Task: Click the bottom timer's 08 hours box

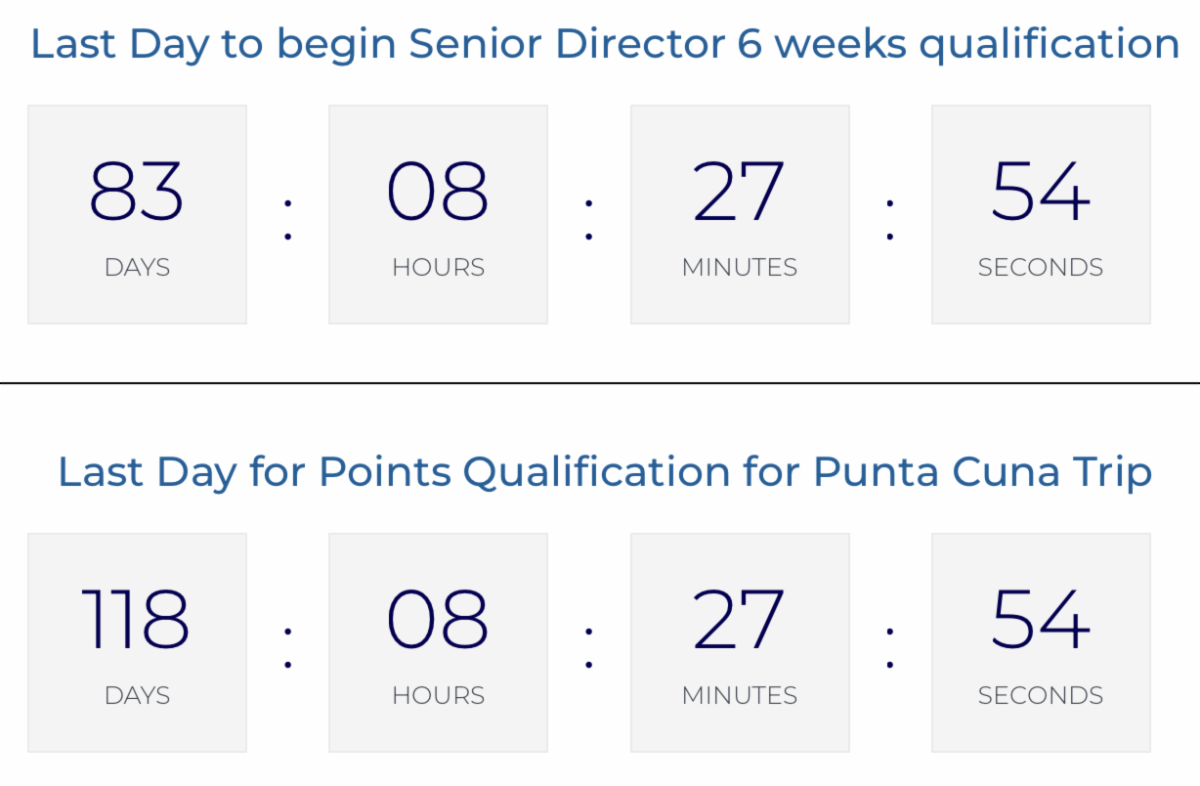Action: pyautogui.click(x=438, y=642)
